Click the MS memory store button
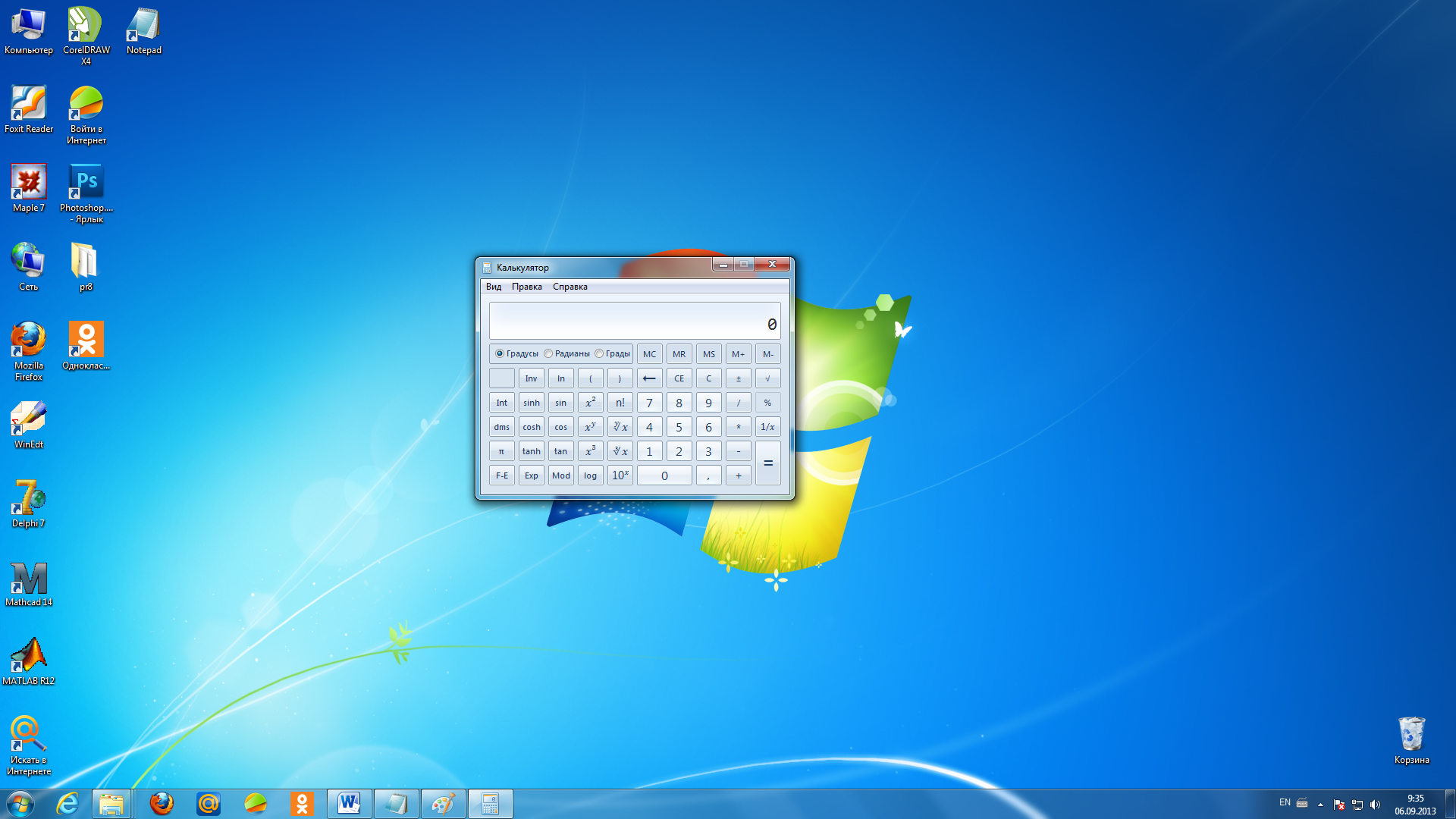Viewport: 1456px width, 819px height. 708,354
